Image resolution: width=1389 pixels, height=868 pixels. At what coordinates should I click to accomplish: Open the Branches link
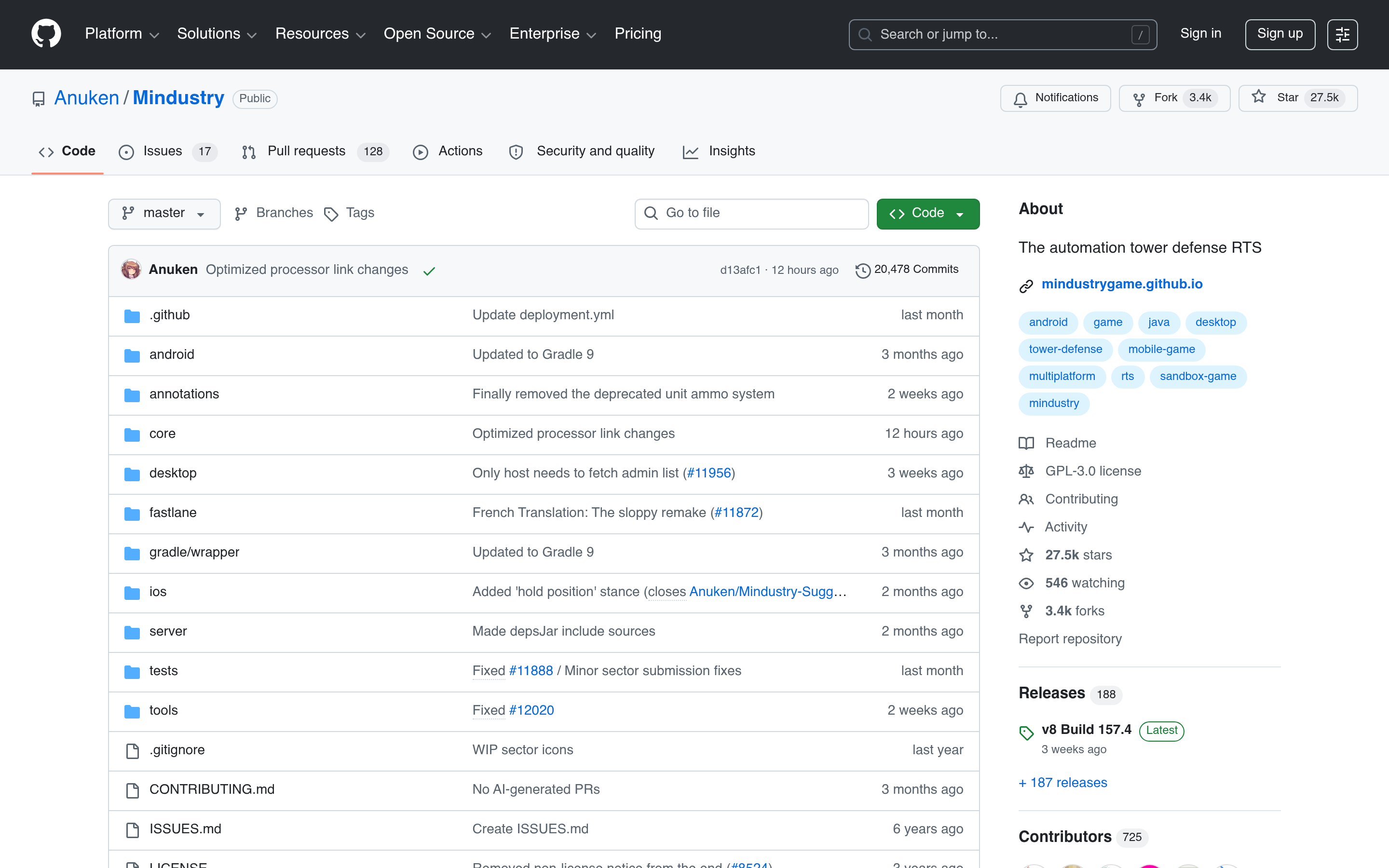(274, 213)
